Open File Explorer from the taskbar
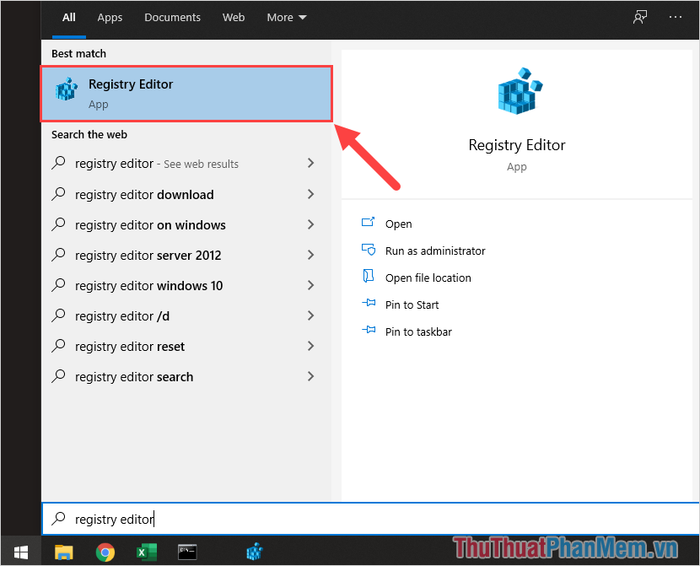Image resolution: width=700 pixels, height=566 pixels. click(64, 552)
